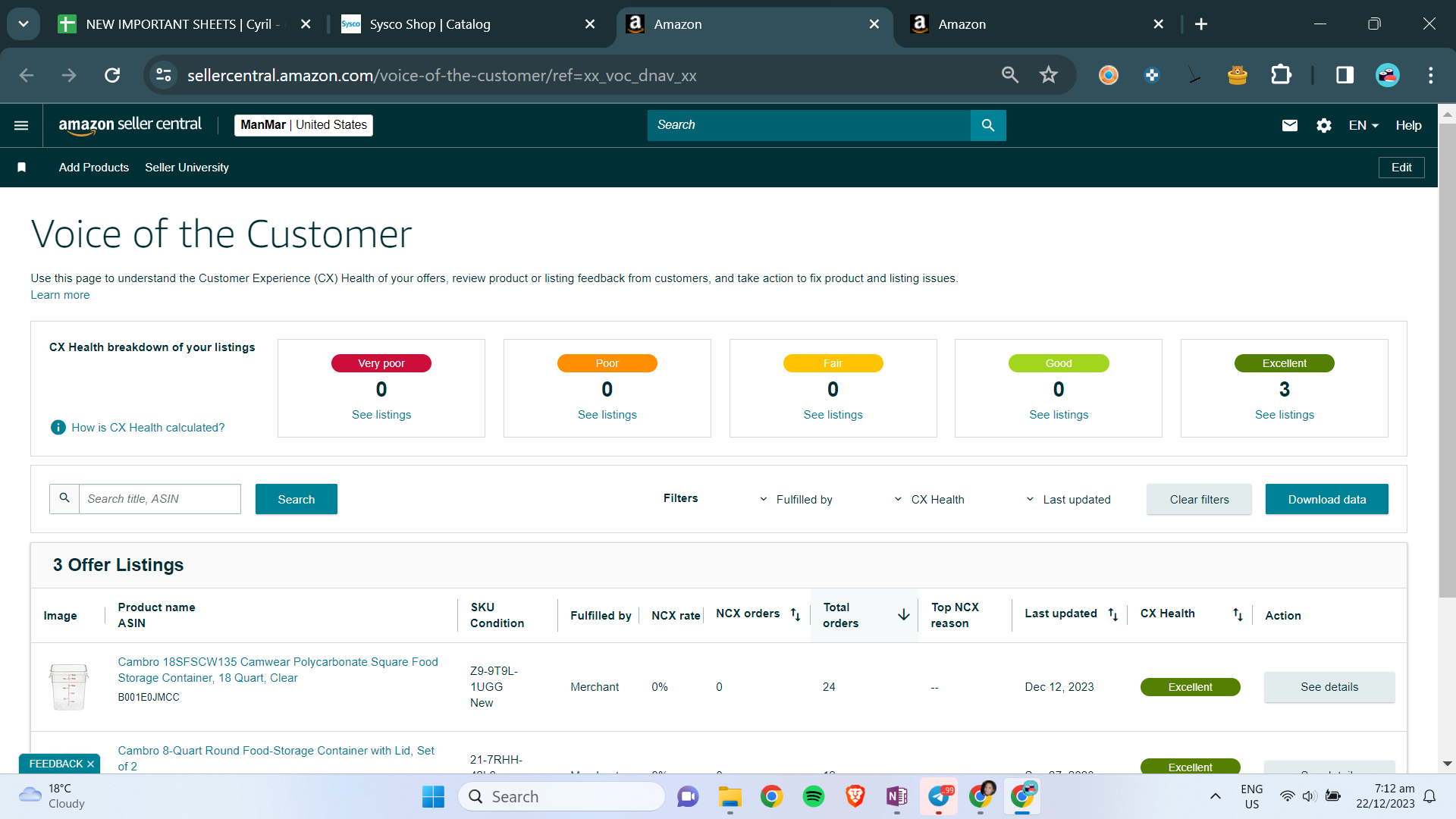Viewport: 1456px width, 819px height.
Task: Open How is CX Health calculated link
Action: tap(148, 428)
